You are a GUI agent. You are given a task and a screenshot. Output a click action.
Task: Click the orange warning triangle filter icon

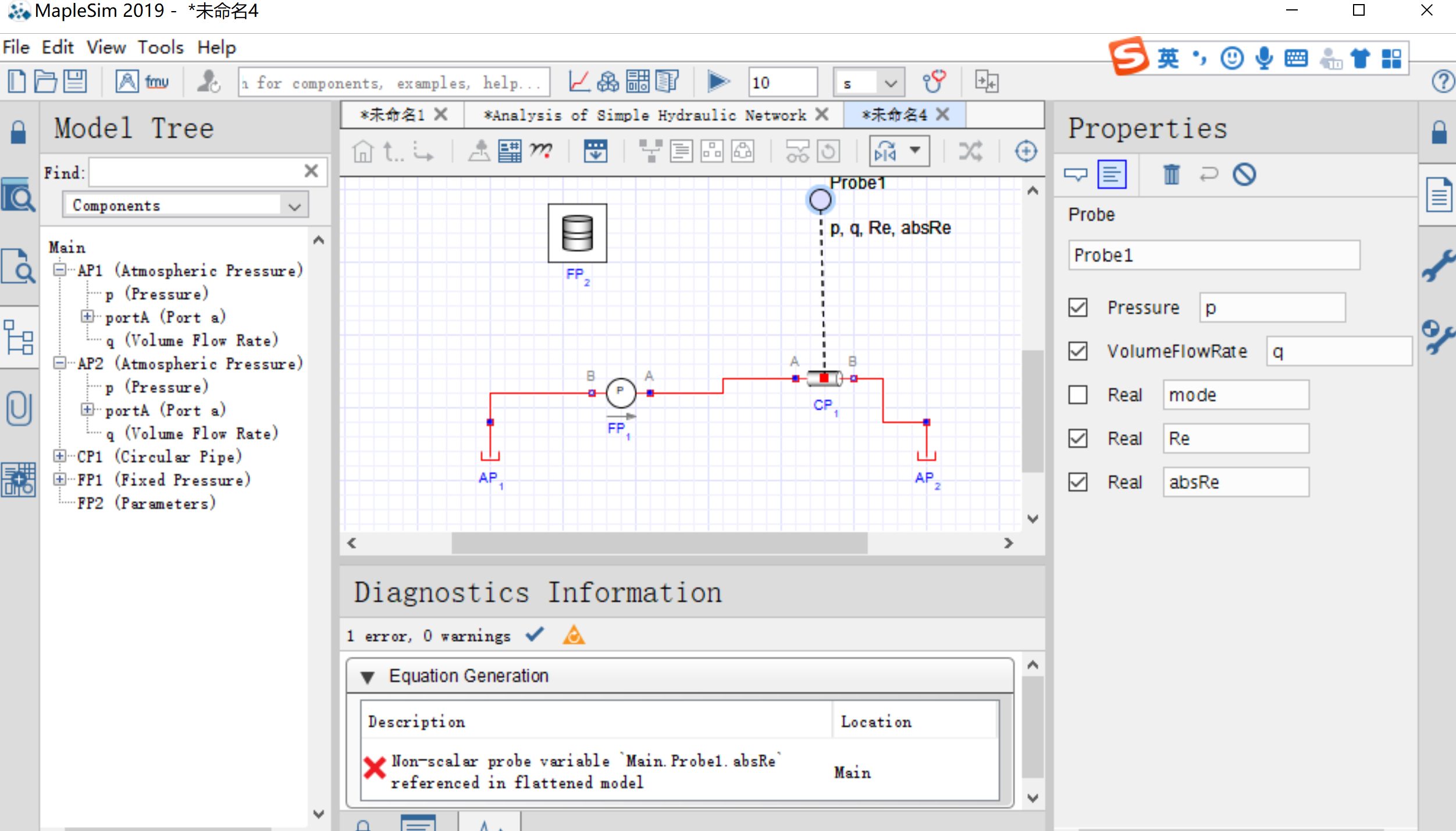click(574, 635)
